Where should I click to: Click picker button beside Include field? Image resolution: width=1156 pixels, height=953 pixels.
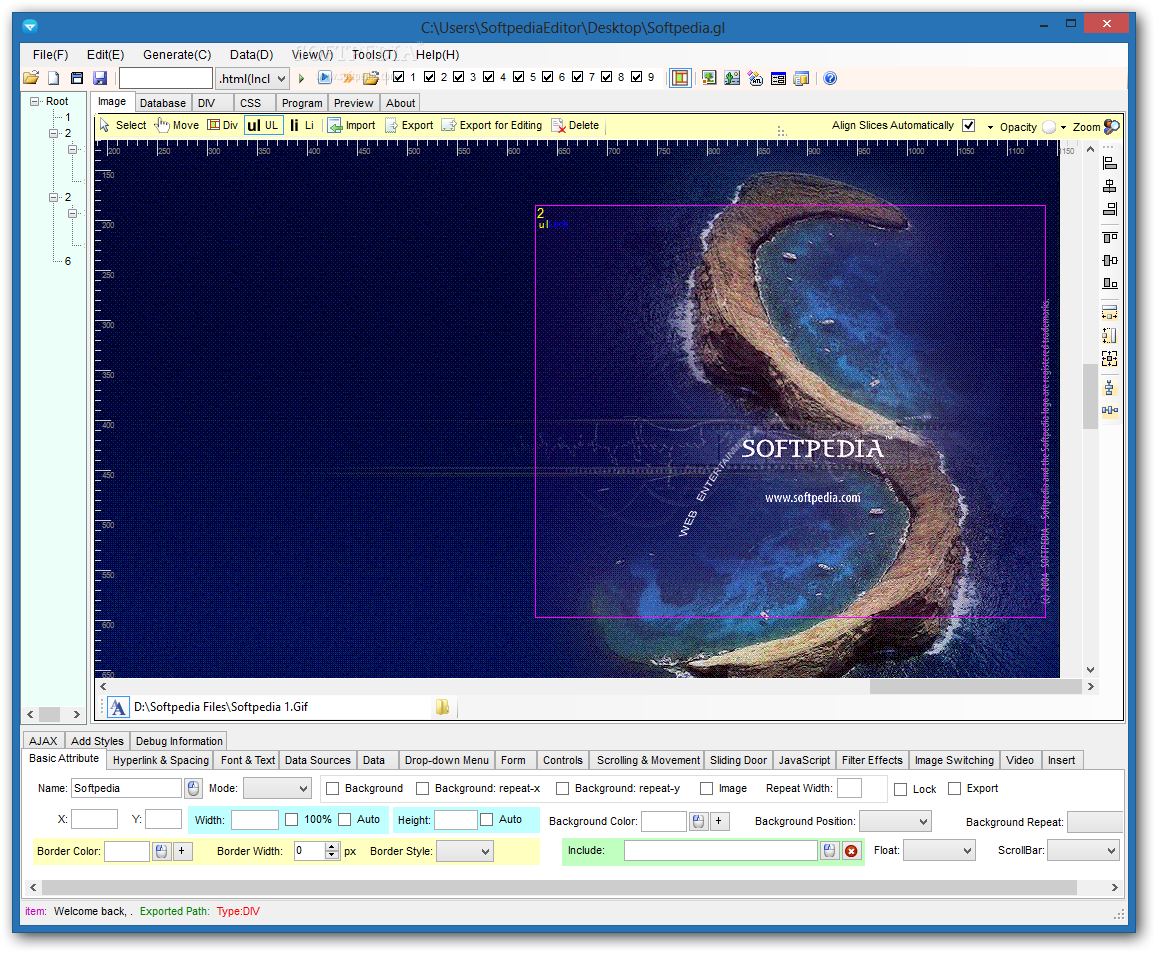pos(830,851)
